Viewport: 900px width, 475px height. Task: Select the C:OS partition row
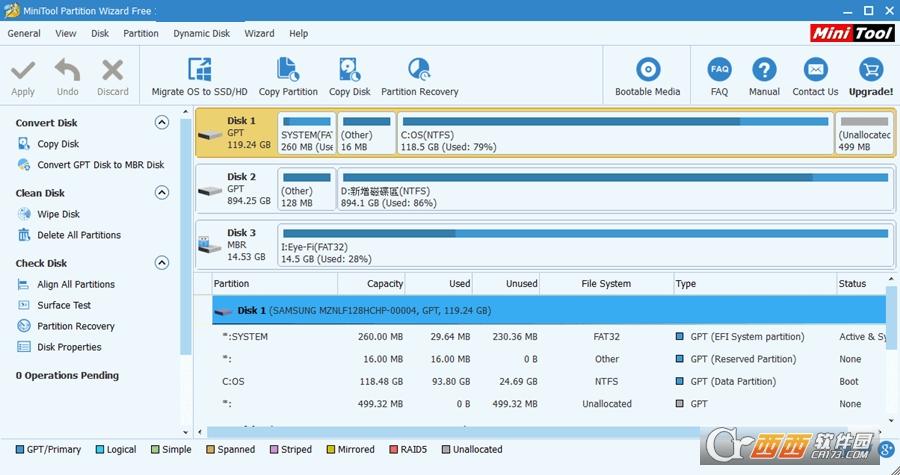coord(549,381)
